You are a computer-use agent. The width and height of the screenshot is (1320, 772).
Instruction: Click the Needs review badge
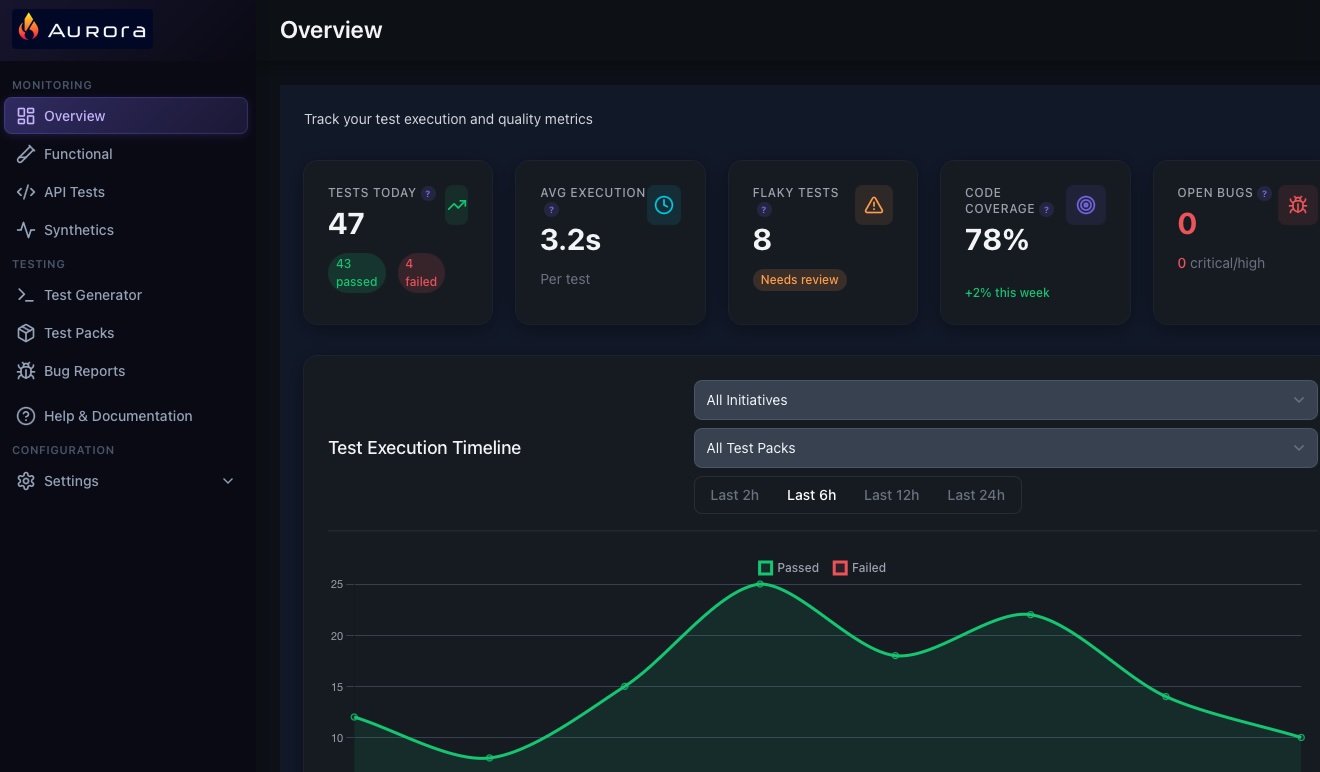tap(800, 280)
